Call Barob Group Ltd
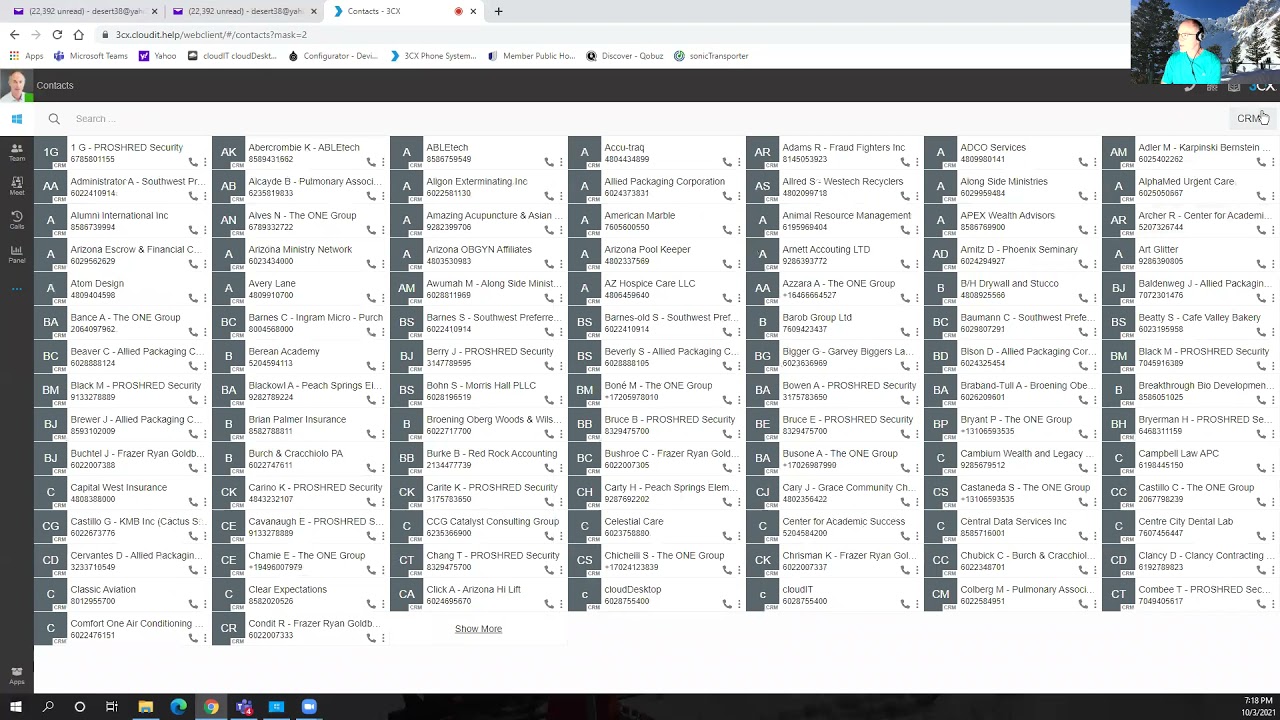 pyautogui.click(x=905, y=332)
